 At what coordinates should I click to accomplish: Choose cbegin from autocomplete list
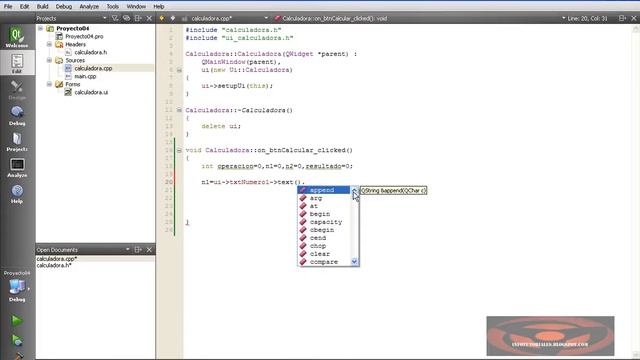point(324,230)
